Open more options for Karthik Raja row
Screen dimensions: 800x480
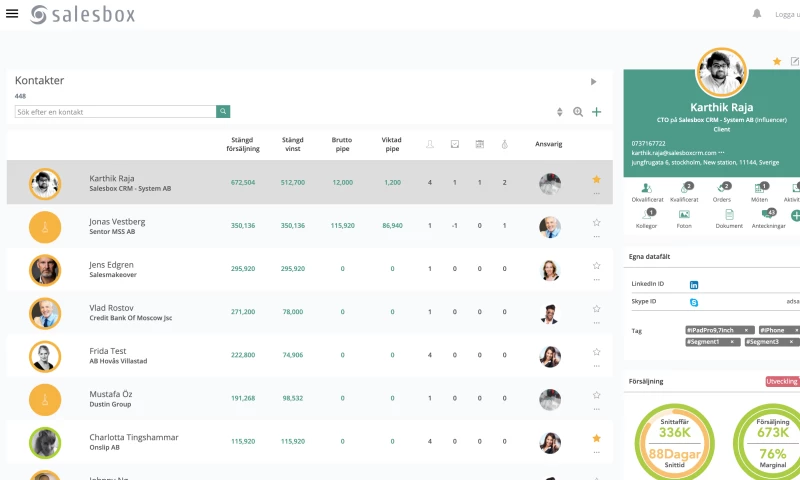click(x=596, y=194)
